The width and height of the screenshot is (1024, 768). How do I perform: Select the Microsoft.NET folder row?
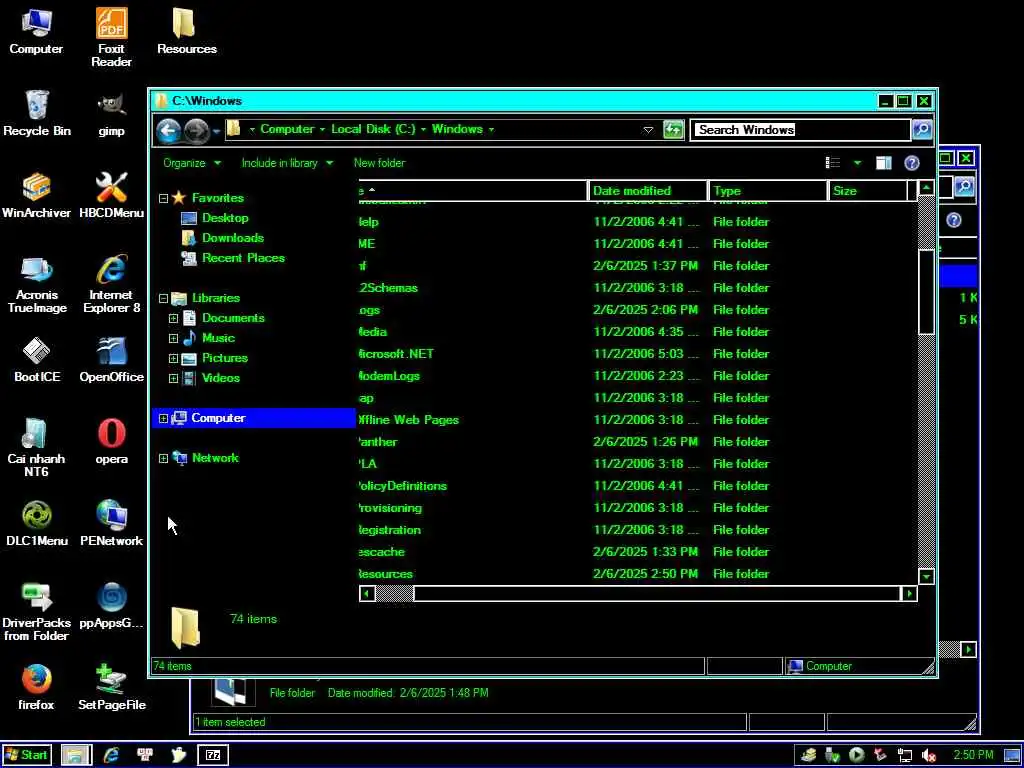[x=637, y=354]
